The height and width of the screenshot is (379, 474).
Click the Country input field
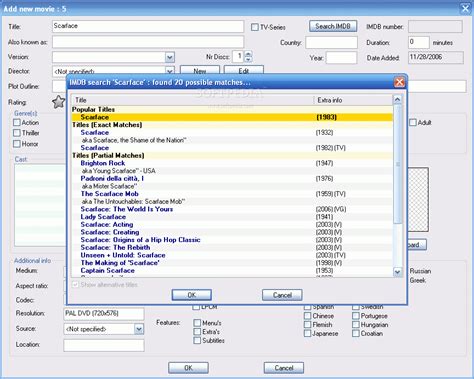(x=331, y=43)
